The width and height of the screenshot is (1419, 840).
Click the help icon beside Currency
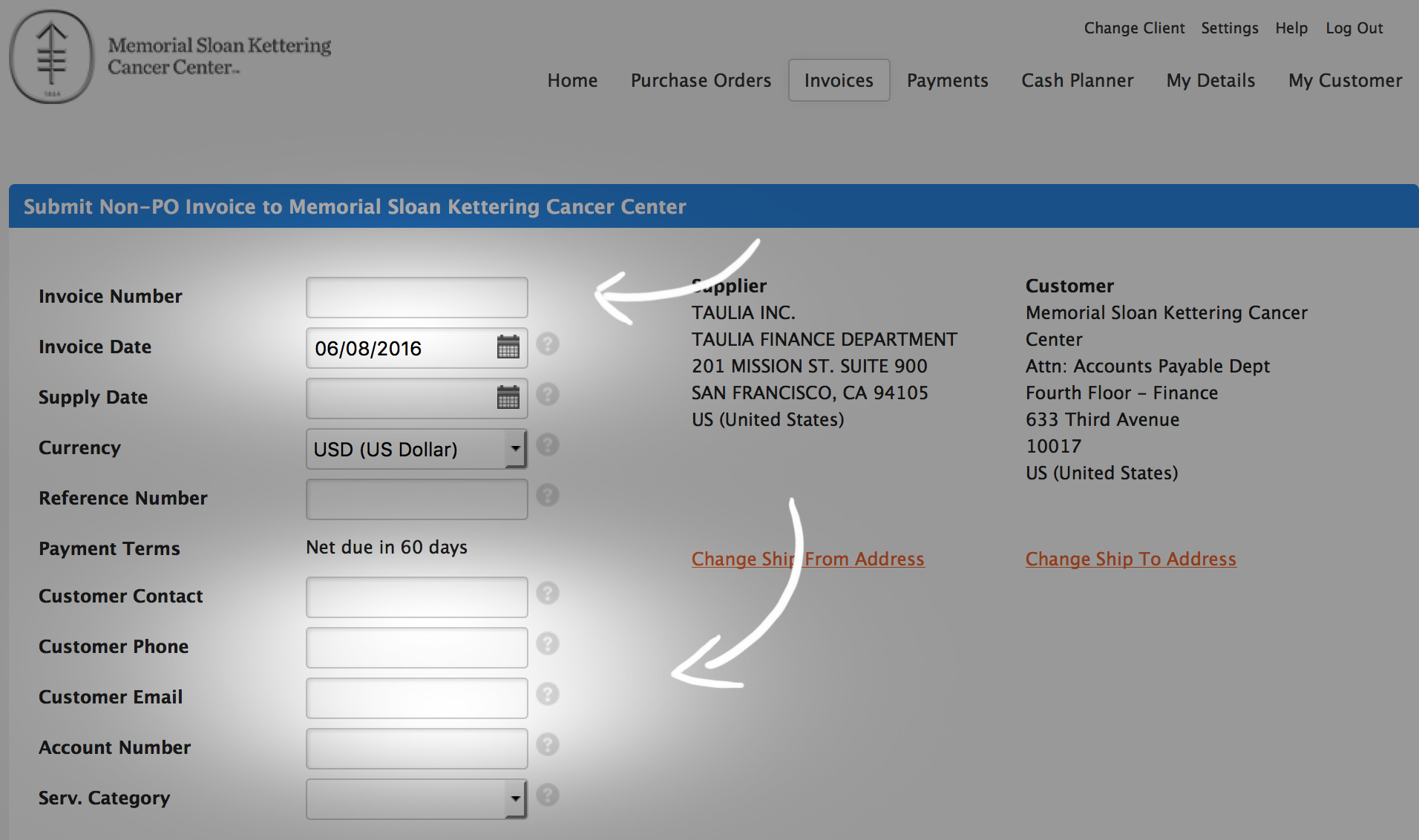[548, 445]
